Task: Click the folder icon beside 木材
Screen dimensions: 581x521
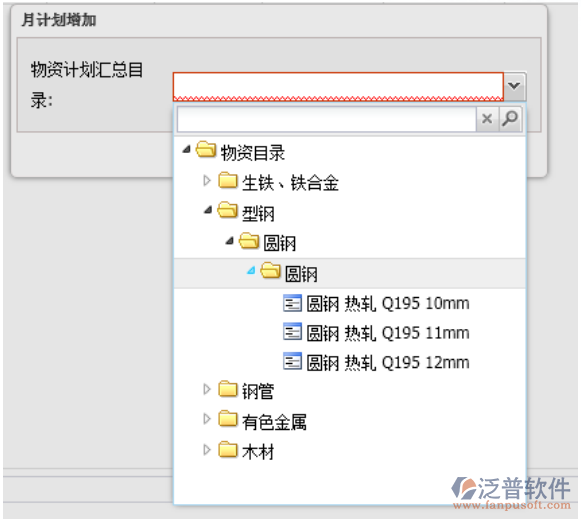Action: [x=228, y=449]
